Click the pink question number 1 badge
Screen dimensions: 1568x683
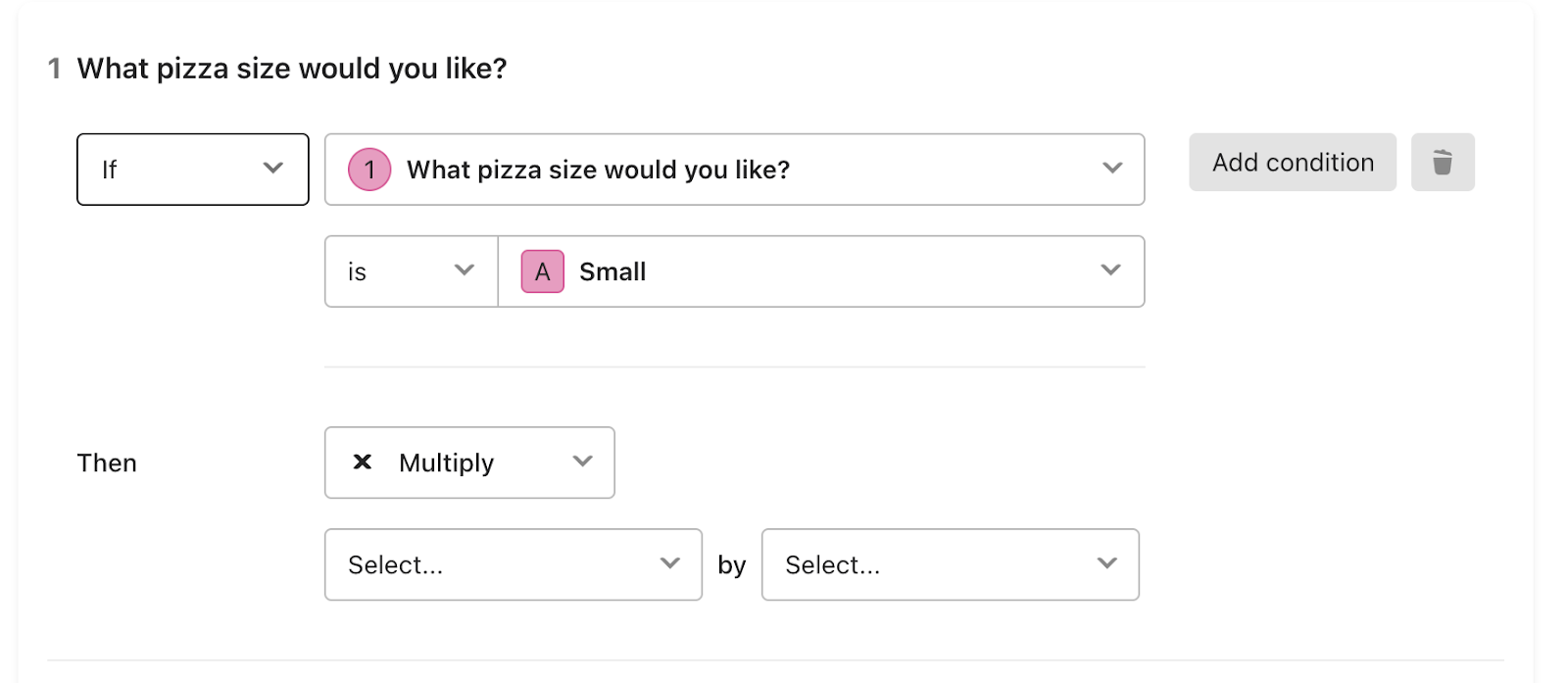[x=369, y=170]
